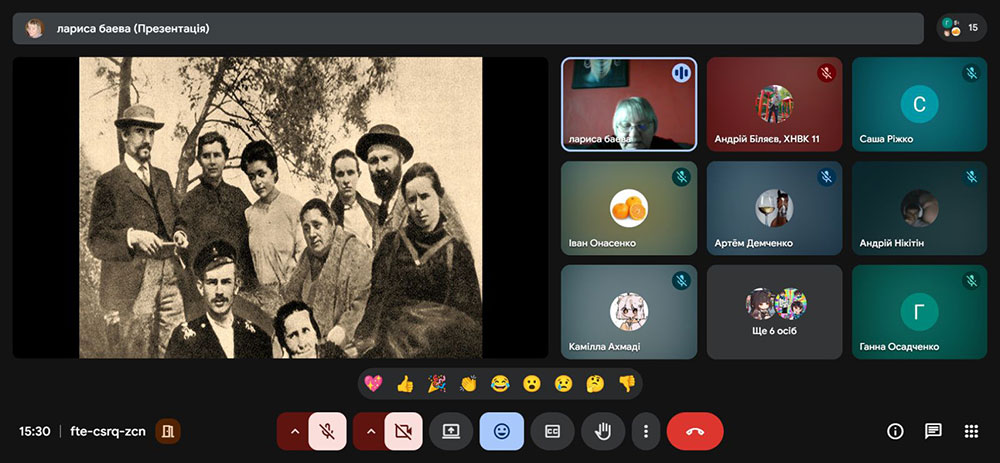Image resolution: width=1000 pixels, height=463 pixels.
Task: Select лариса баева's video tile
Action: pyautogui.click(x=628, y=104)
